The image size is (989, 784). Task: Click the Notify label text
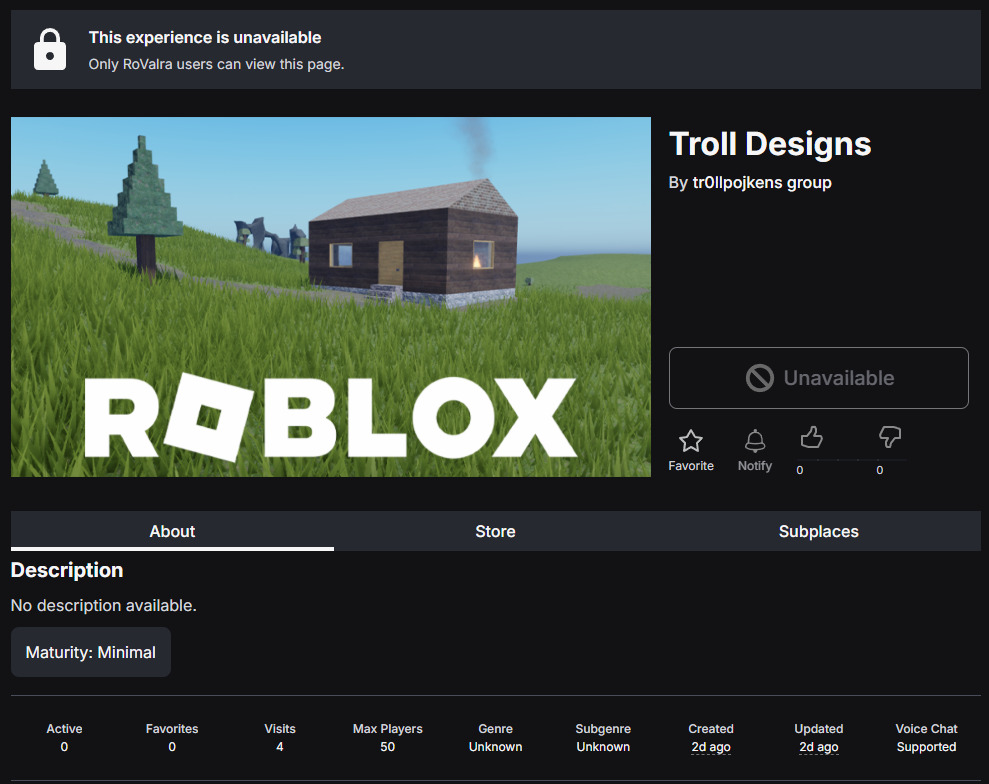(x=755, y=465)
